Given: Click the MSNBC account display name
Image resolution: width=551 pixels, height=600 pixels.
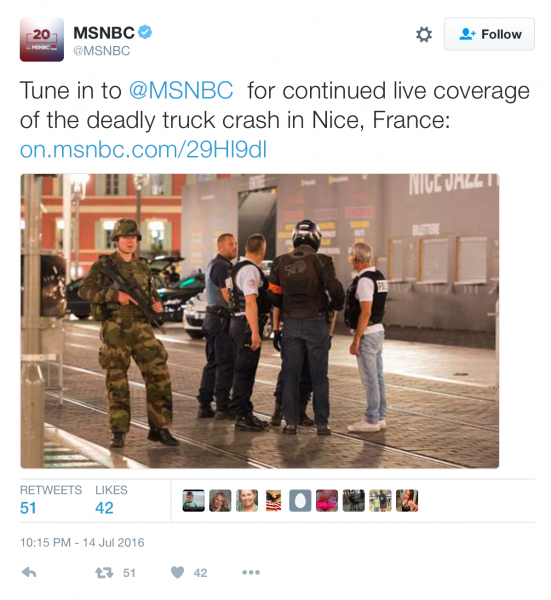Looking at the screenshot, I should 104,33.
